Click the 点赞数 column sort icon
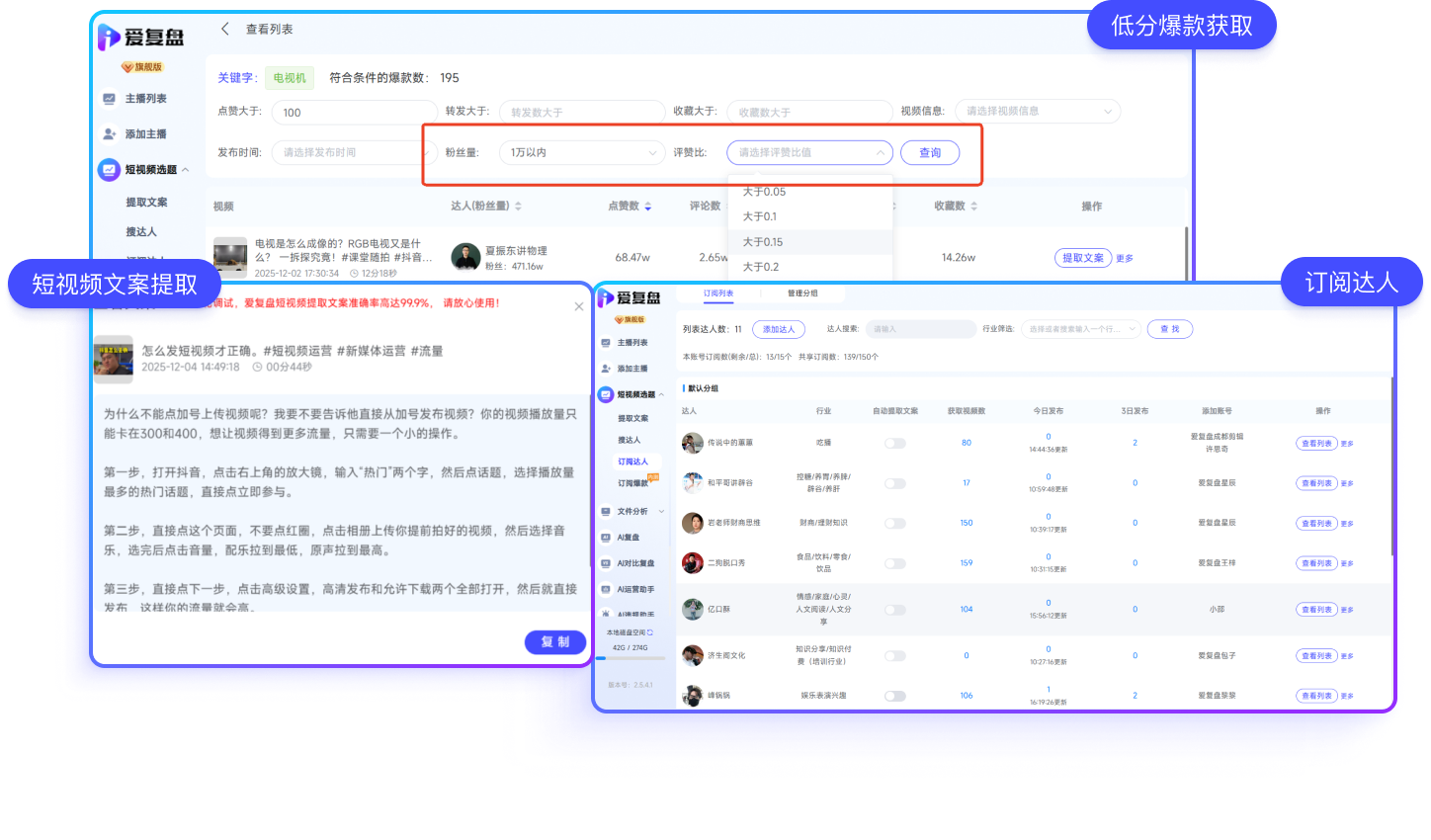 [x=648, y=207]
